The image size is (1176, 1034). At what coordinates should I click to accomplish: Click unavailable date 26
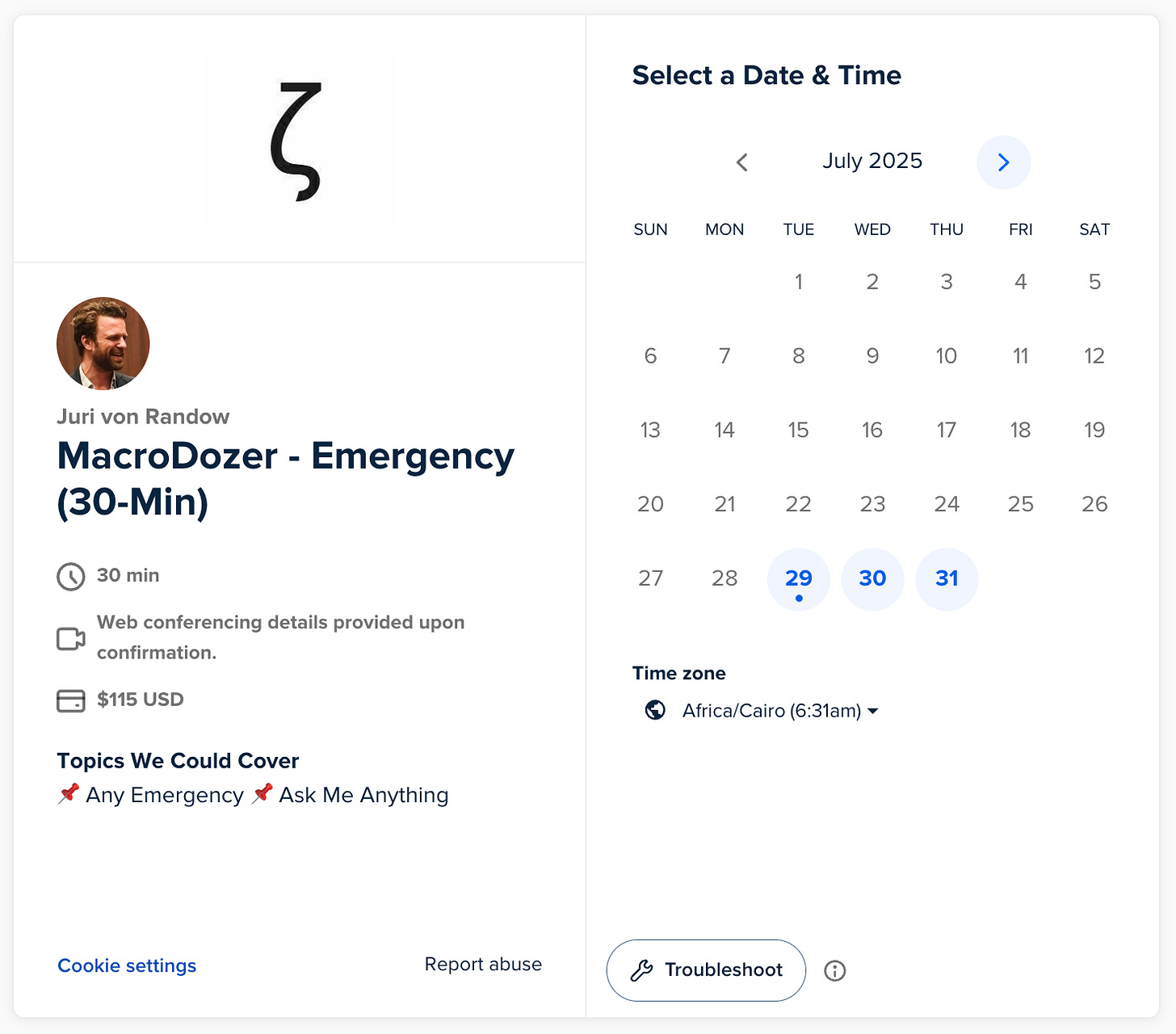[1094, 504]
